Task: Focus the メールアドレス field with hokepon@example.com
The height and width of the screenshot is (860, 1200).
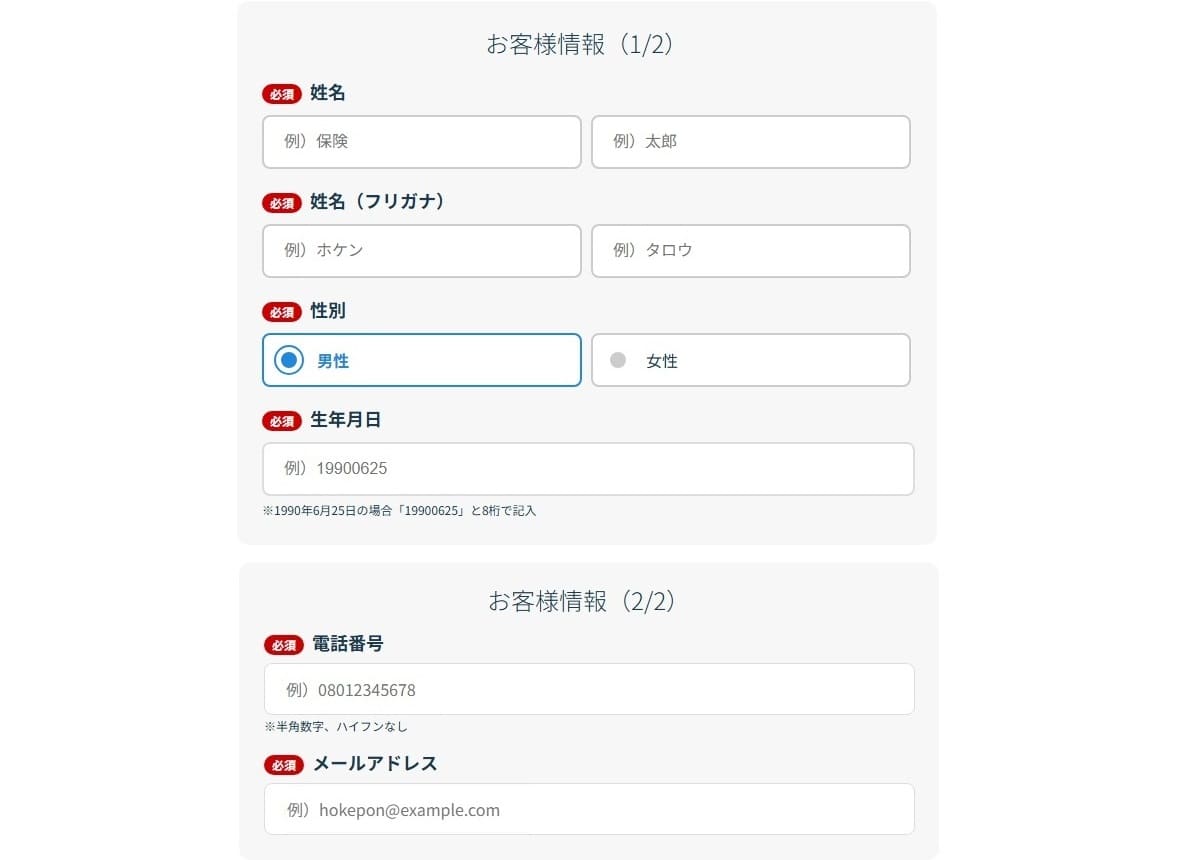Action: (589, 809)
